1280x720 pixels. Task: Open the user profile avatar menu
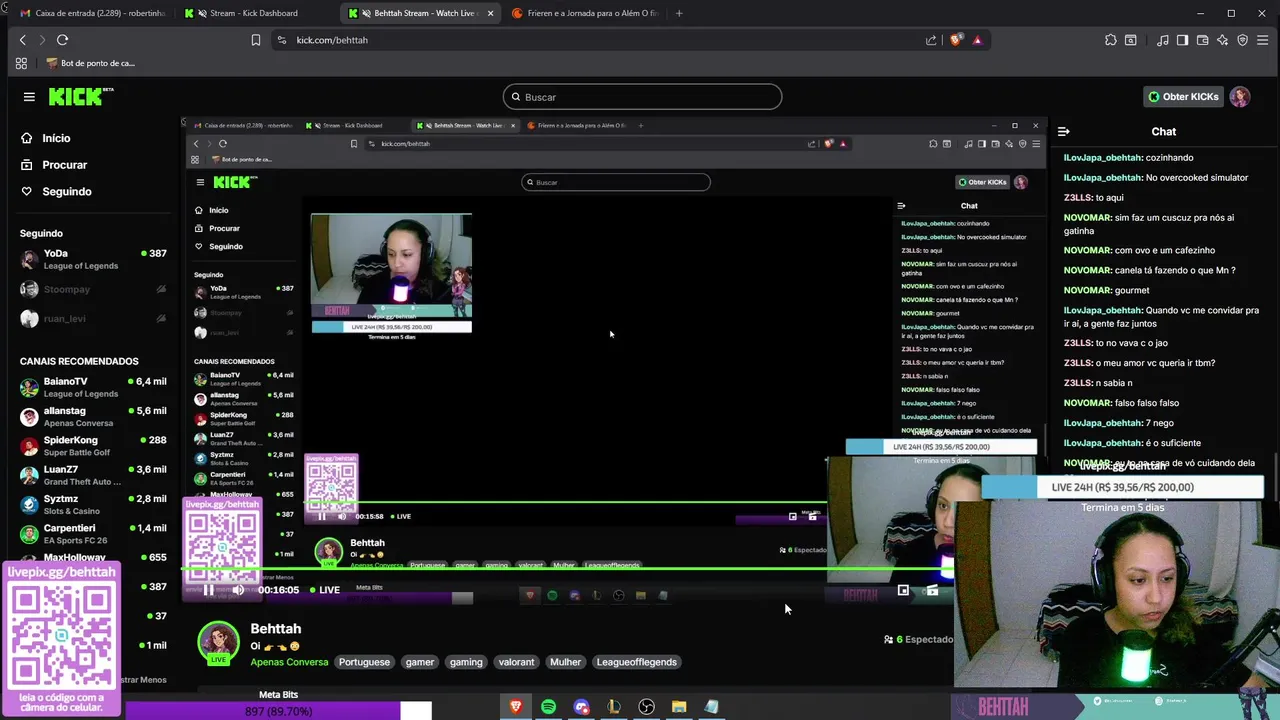coord(1240,97)
